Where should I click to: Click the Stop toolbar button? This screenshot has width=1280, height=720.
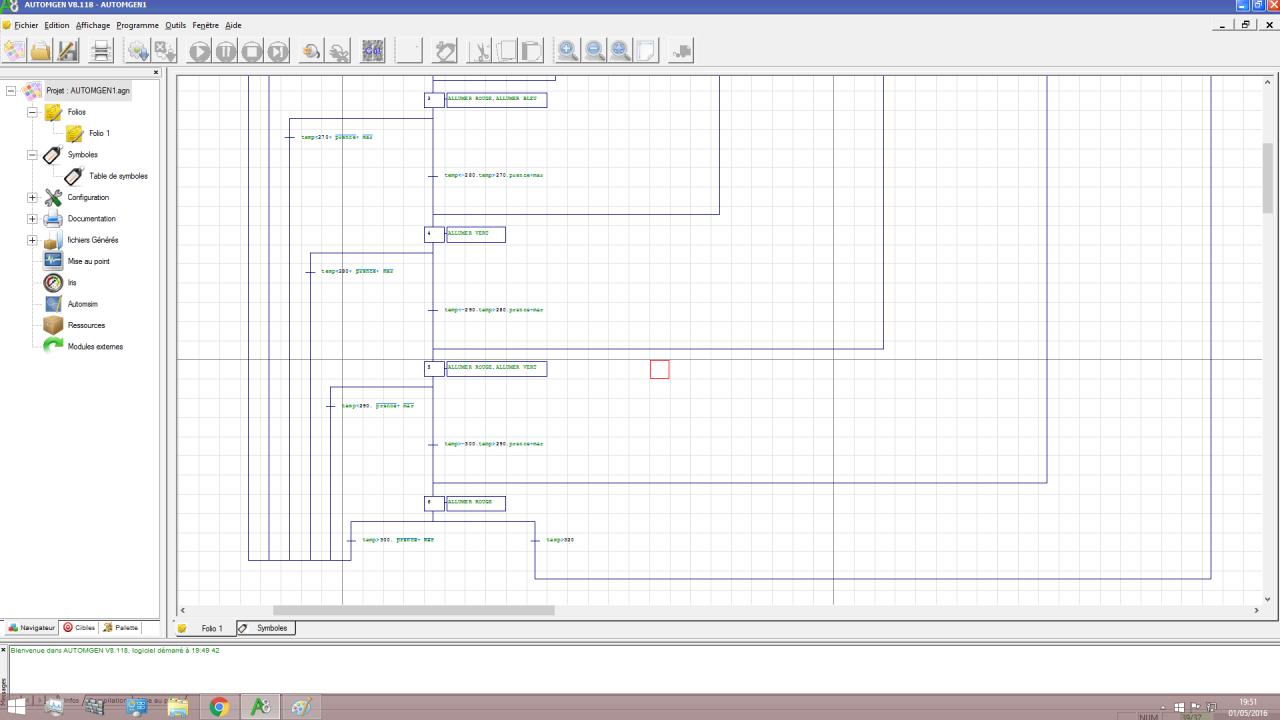click(252, 51)
